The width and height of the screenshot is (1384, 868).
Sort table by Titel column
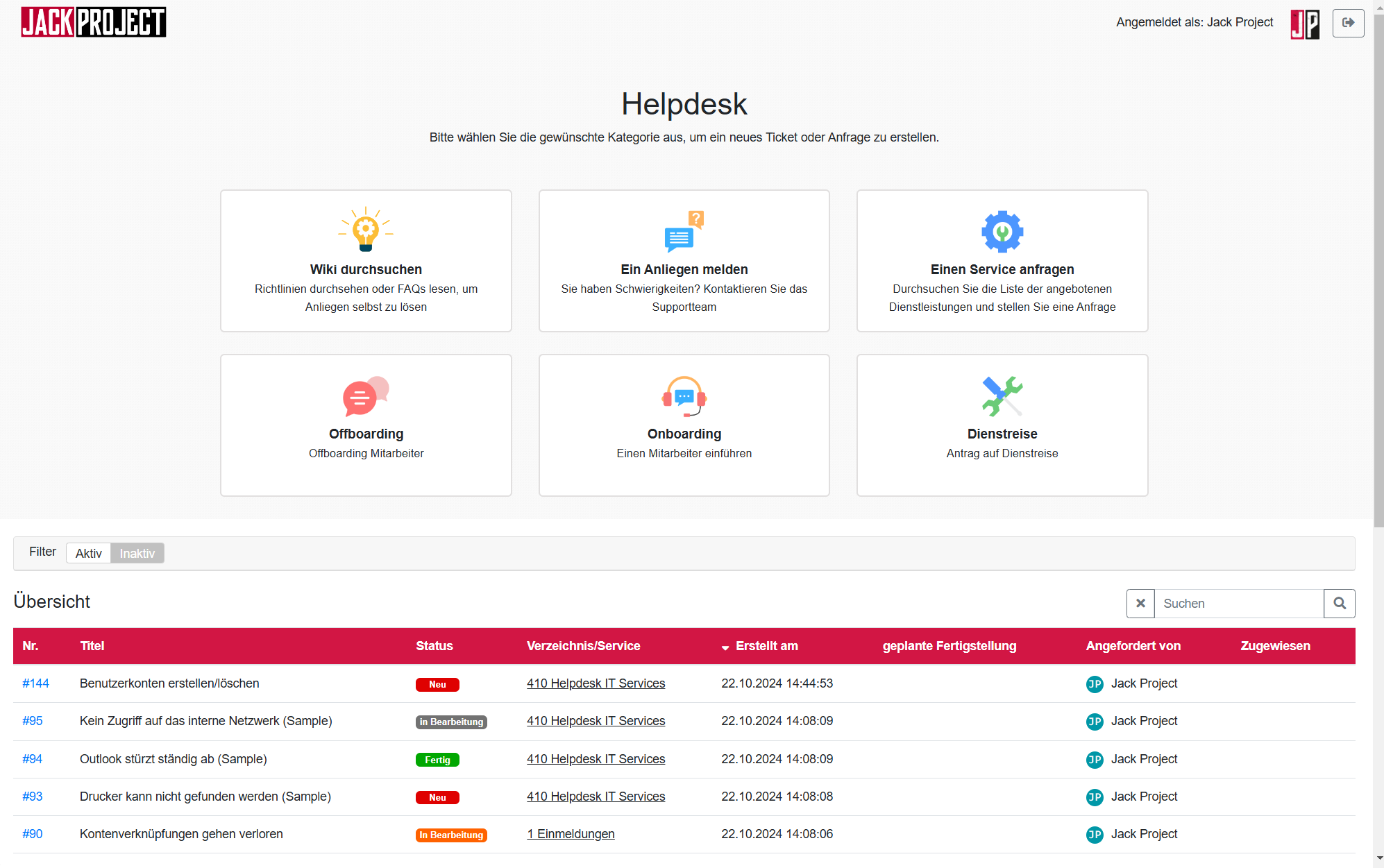pos(92,646)
